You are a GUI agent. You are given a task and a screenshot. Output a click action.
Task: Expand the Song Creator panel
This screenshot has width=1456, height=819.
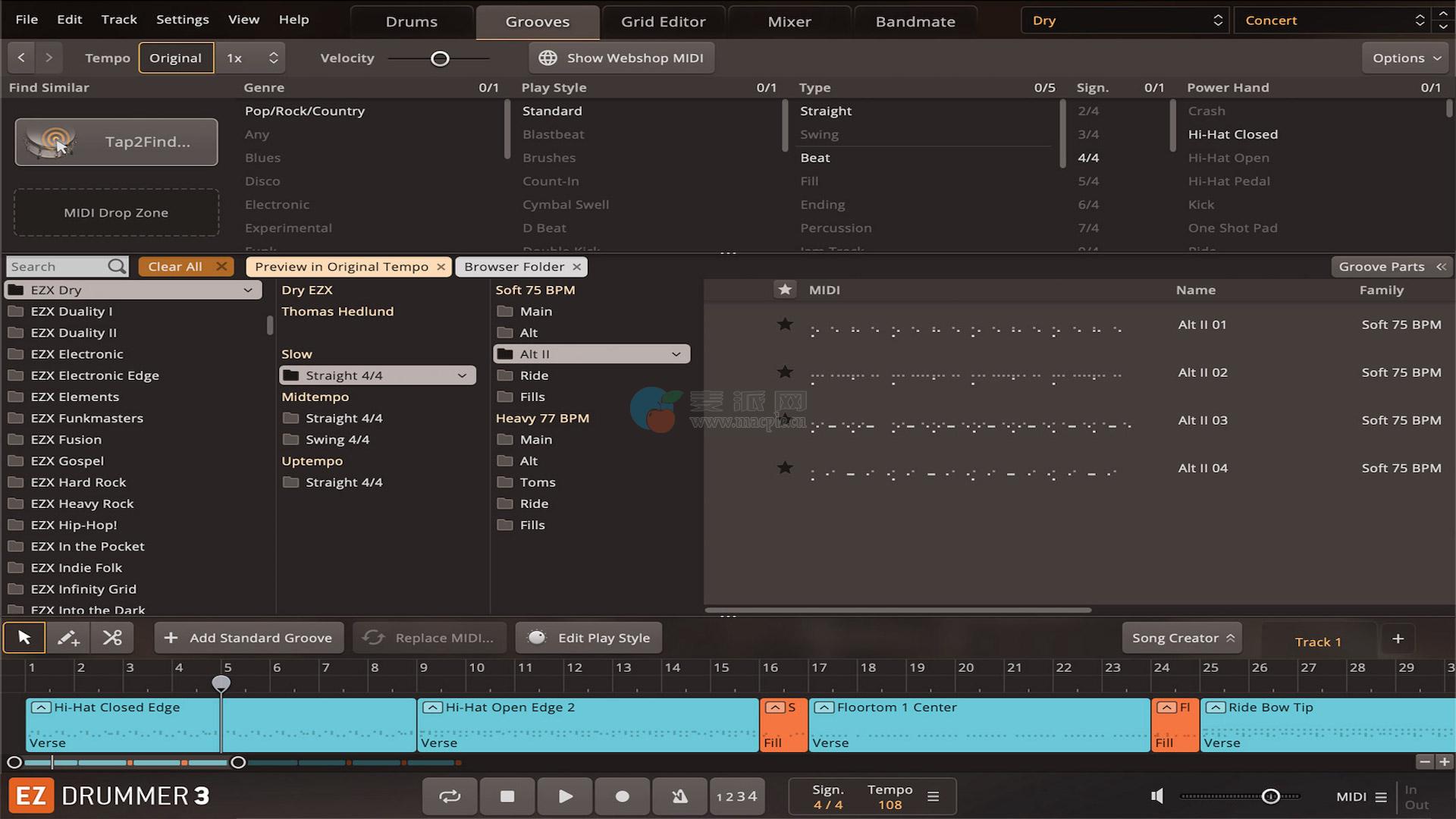click(1182, 638)
